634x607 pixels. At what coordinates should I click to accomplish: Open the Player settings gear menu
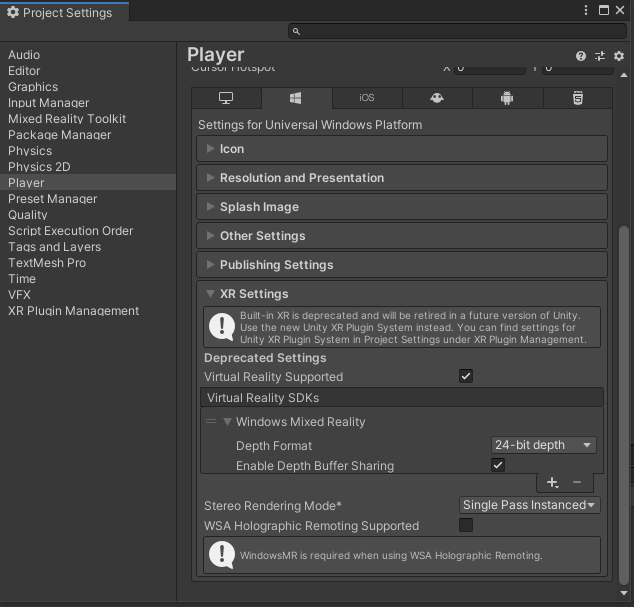tap(619, 56)
